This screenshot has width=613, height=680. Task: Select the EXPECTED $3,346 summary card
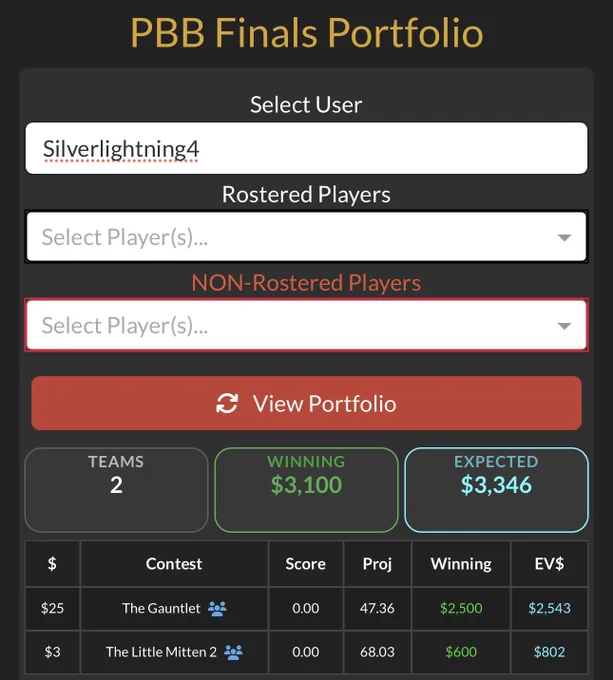point(496,490)
